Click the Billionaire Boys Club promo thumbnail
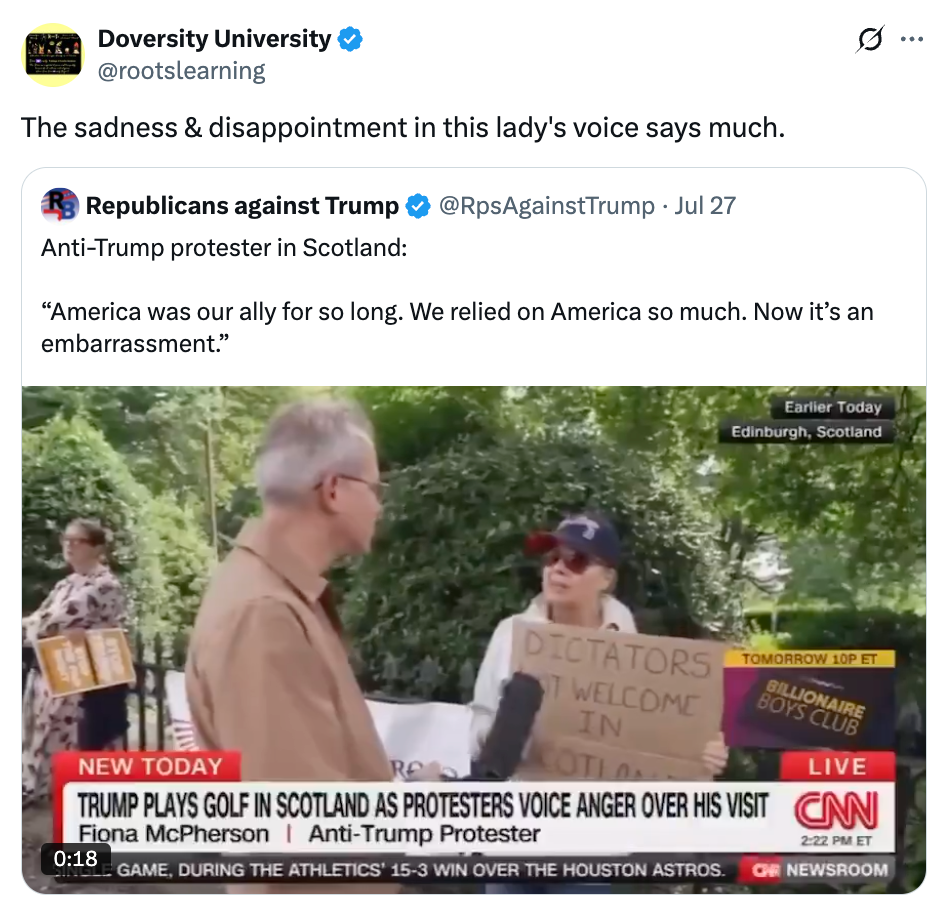This screenshot has height=910, width=940. tap(809, 699)
